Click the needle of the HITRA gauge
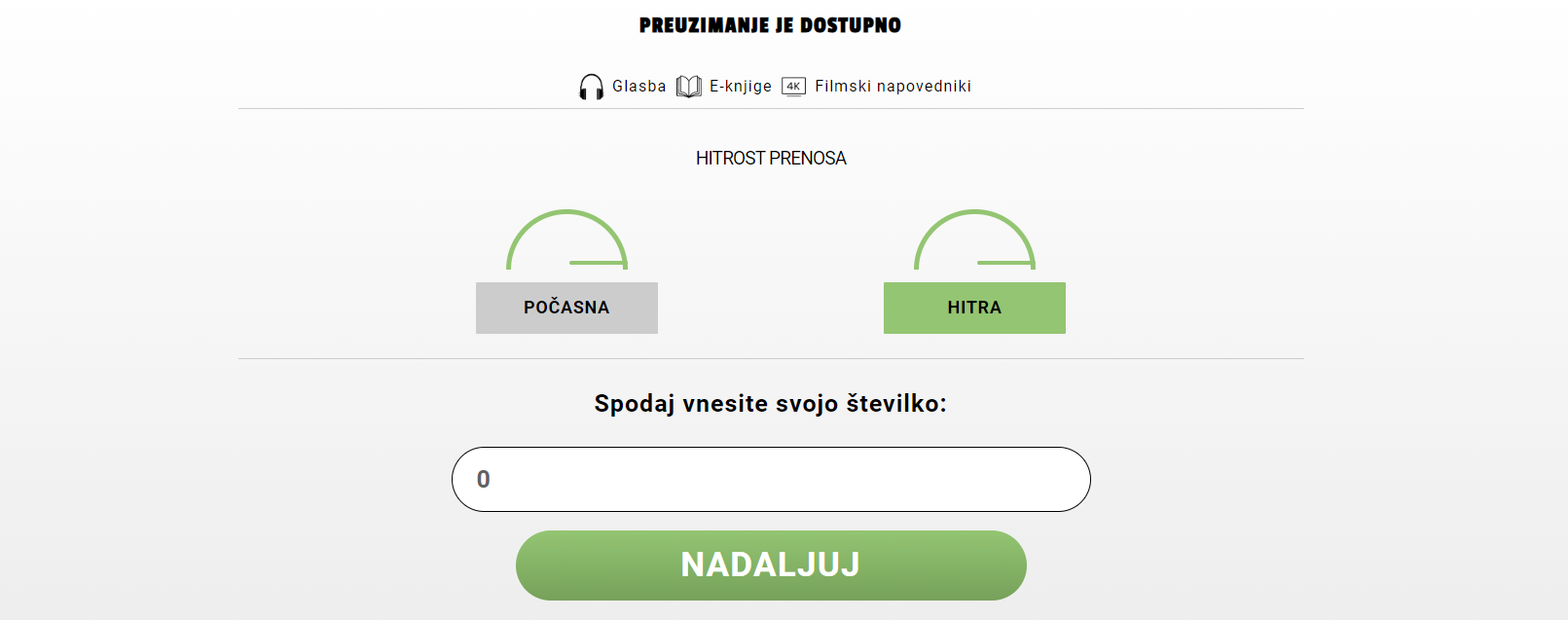 coord(1003,263)
